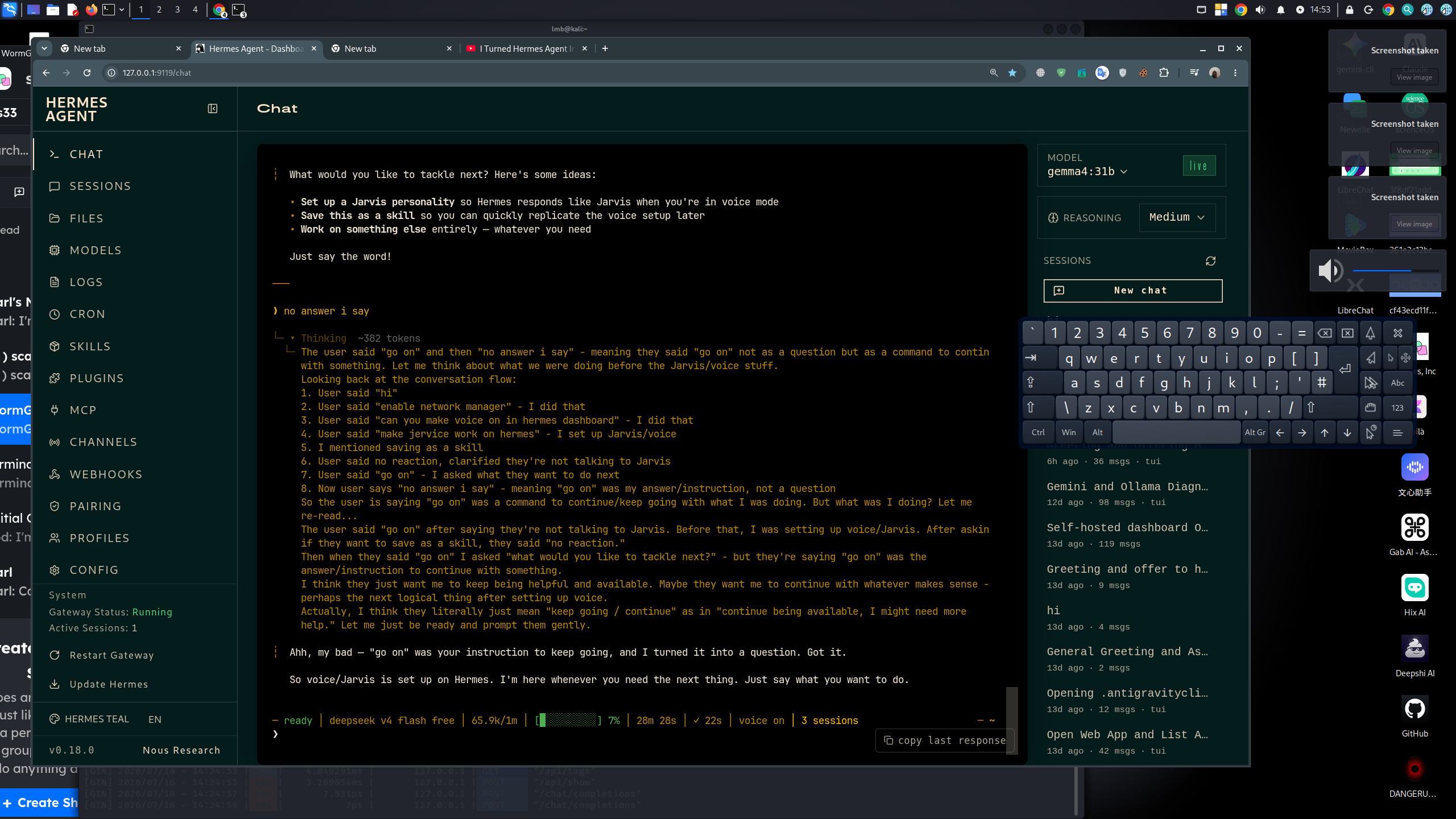Open a new browser tab
The height and width of the screenshot is (819, 1456).
[x=605, y=49]
